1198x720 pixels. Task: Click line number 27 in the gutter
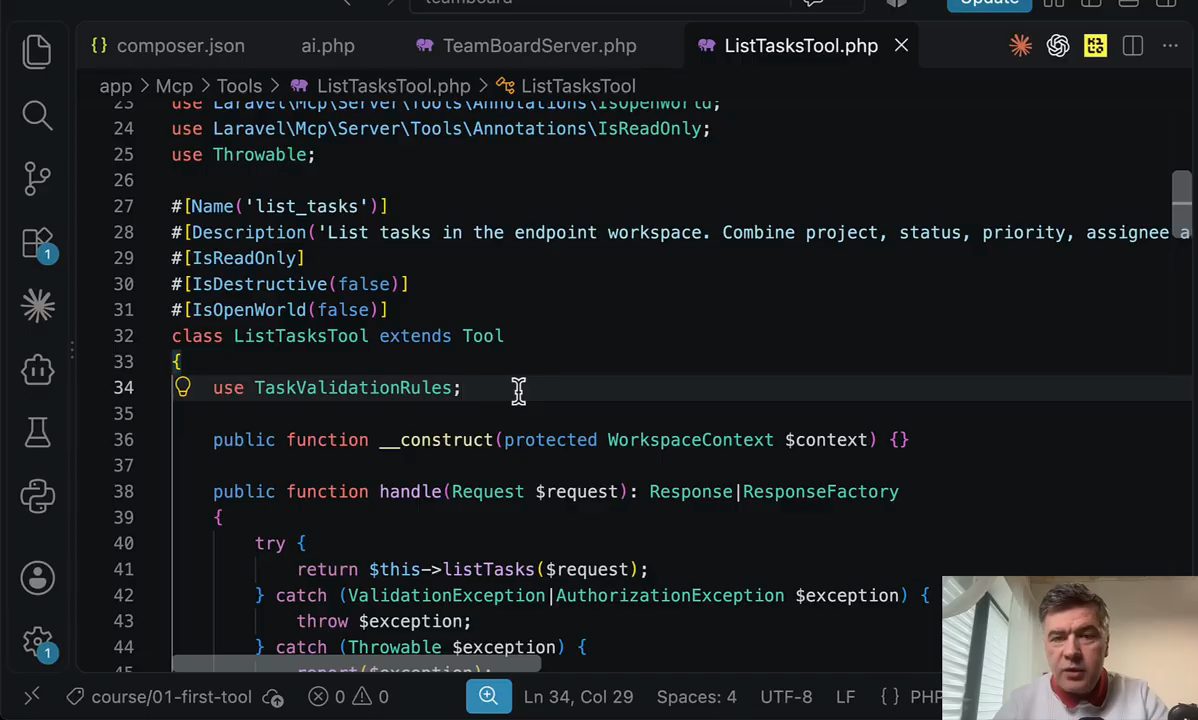pos(123,206)
